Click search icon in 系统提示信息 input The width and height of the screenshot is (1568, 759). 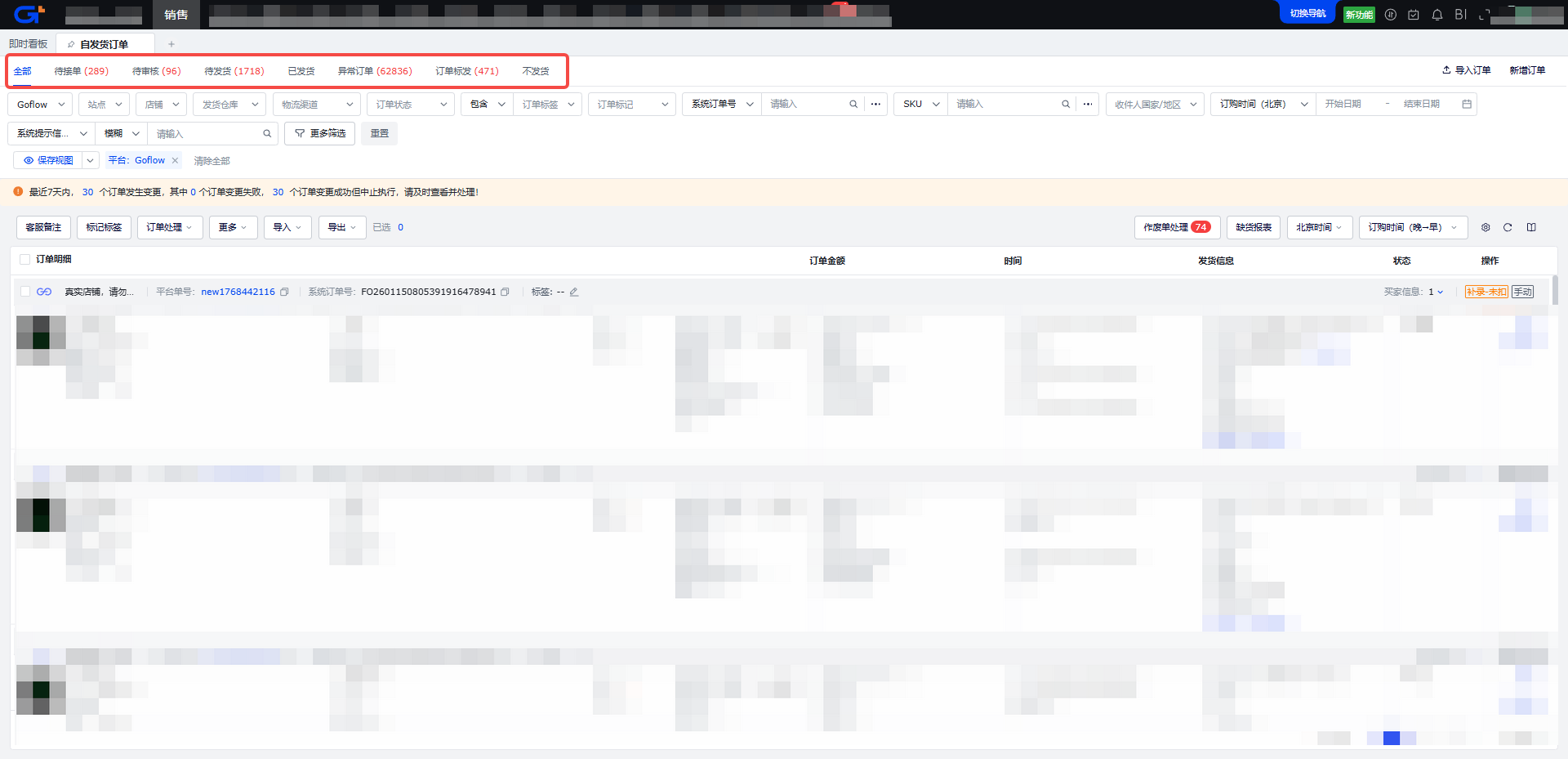click(267, 134)
